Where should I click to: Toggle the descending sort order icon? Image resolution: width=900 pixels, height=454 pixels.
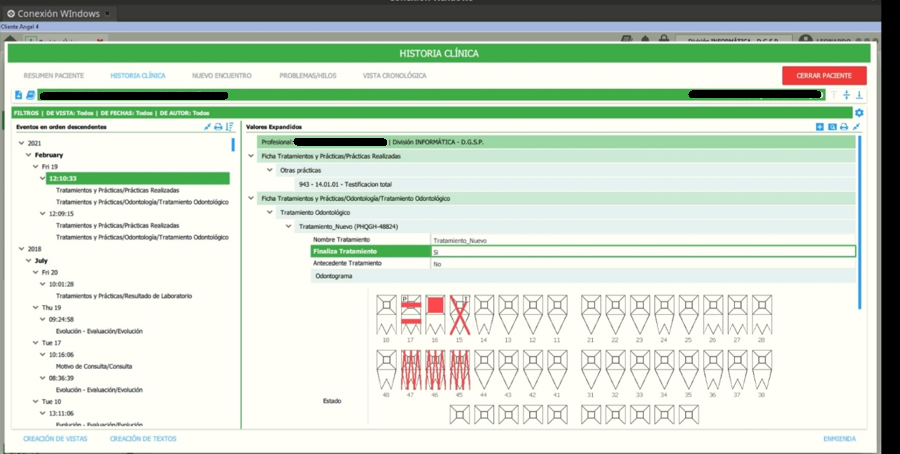[x=230, y=127]
